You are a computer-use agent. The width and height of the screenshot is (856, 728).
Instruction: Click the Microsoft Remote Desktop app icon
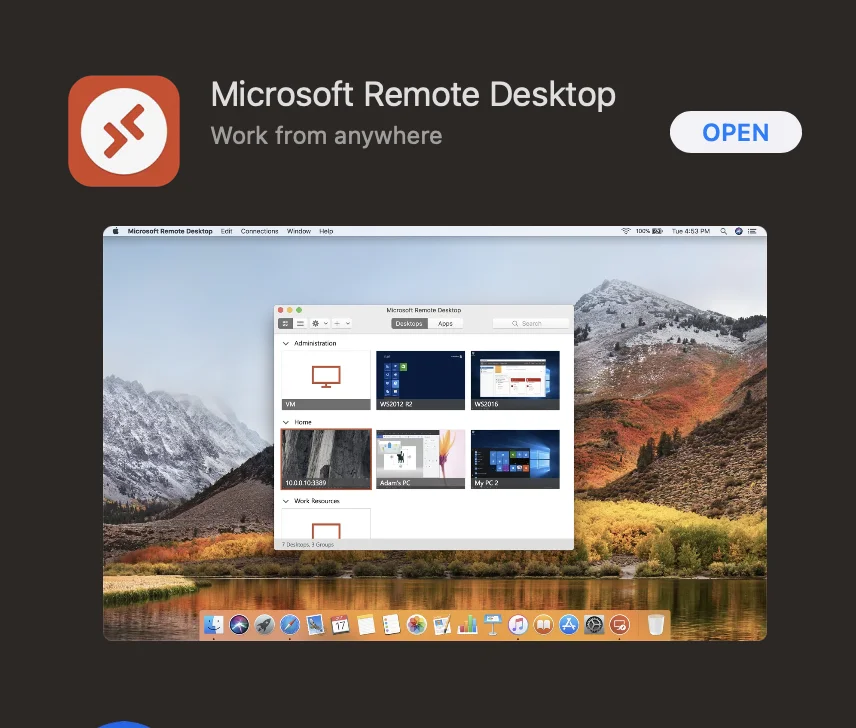124,131
